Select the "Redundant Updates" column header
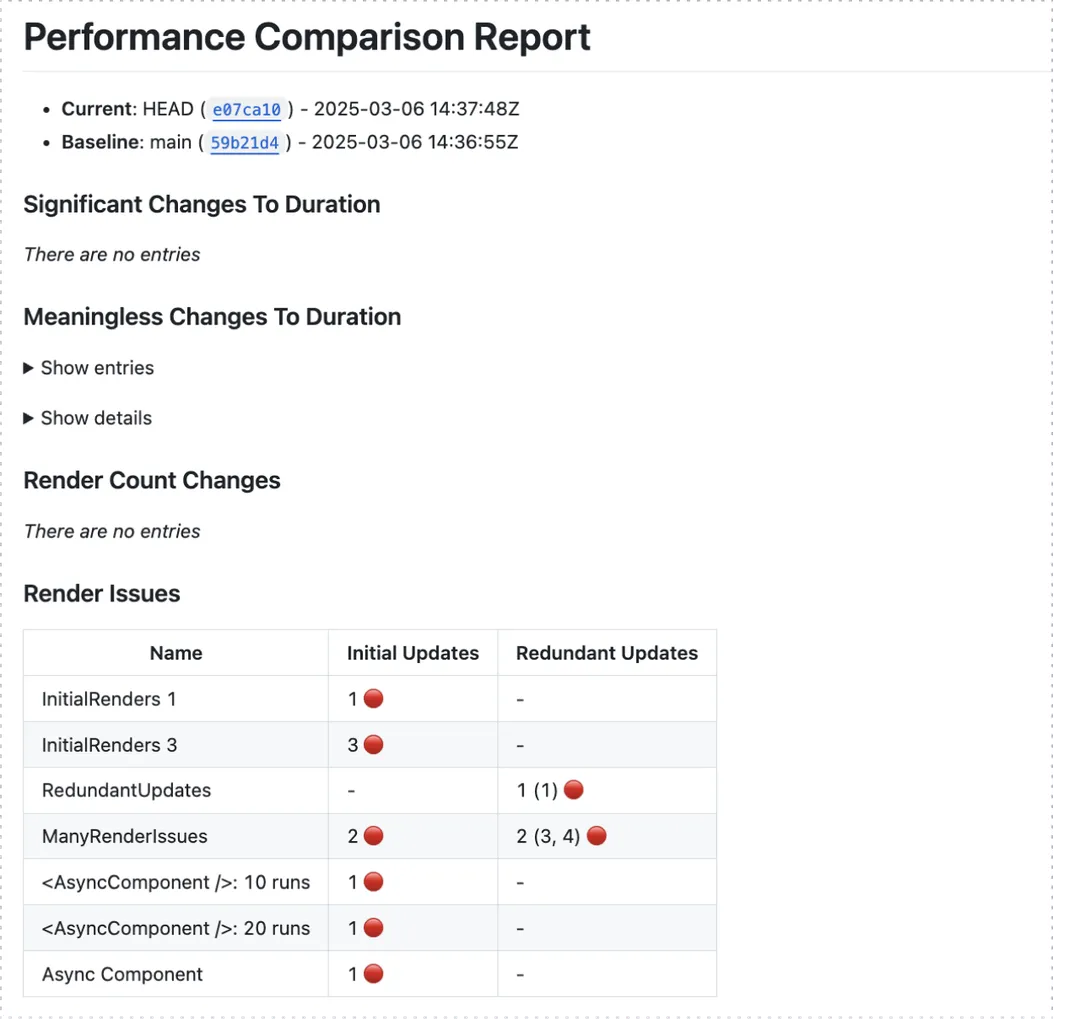Screen dimensions: 1080x1019 (606, 652)
